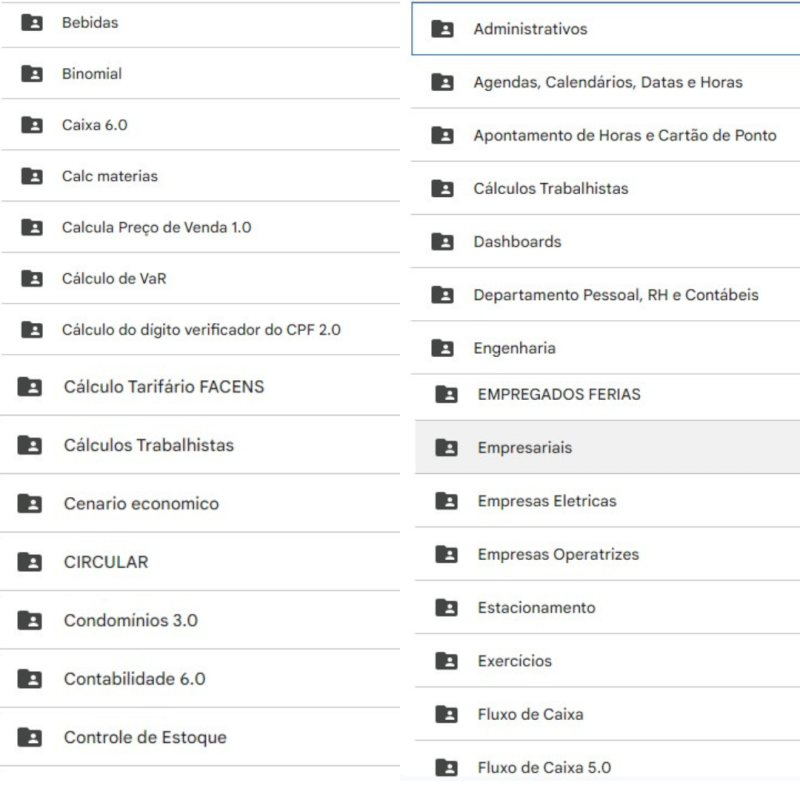Click the folder icon beside Engenharia
The image size is (800, 800).
442,348
